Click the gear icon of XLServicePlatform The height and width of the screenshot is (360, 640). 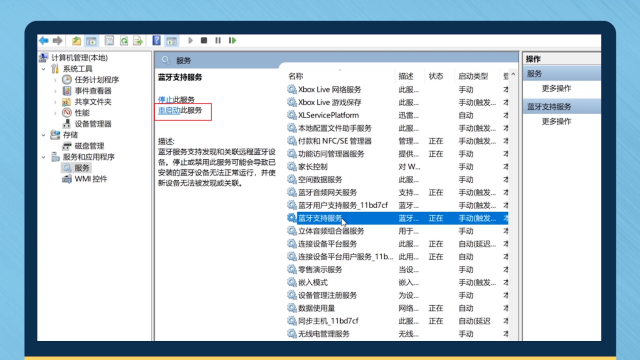pos(291,115)
